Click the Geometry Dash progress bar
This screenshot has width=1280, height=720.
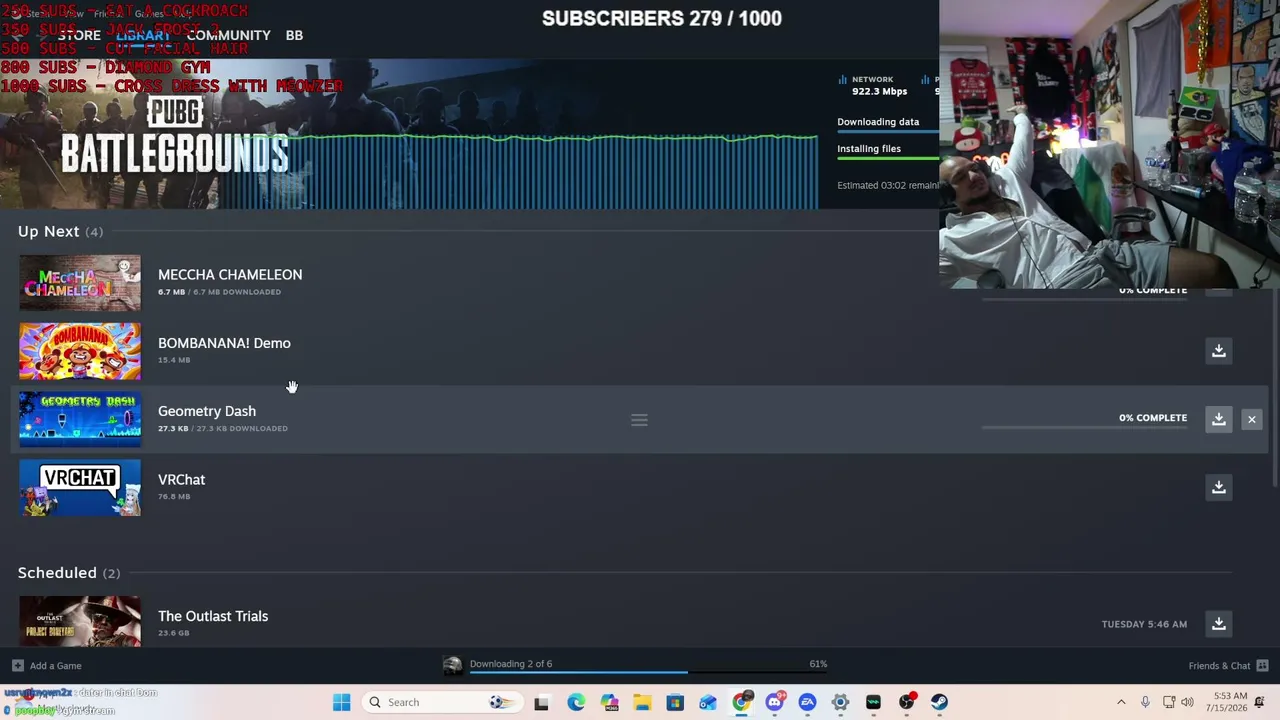pyautogui.click(x=1084, y=427)
